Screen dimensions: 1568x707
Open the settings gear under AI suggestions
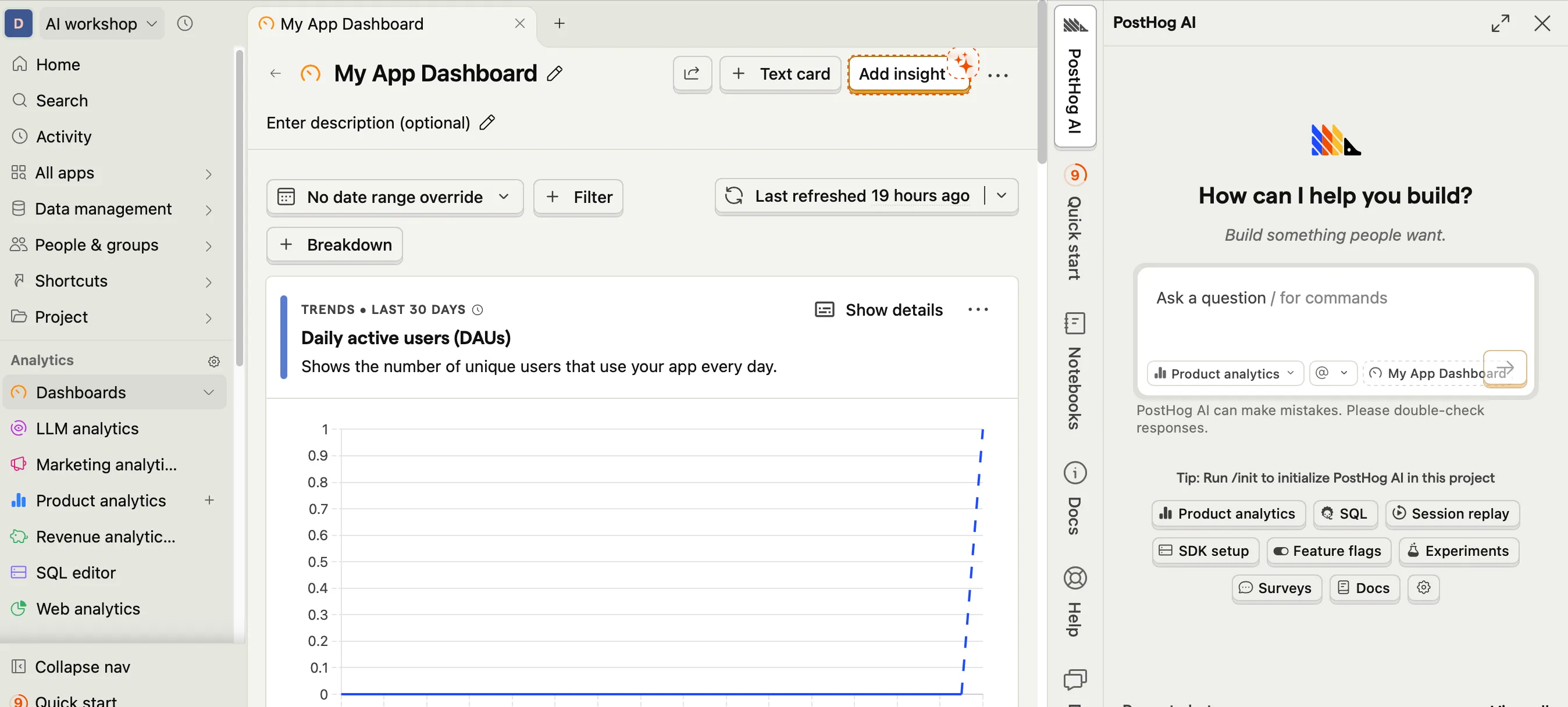click(x=1424, y=588)
